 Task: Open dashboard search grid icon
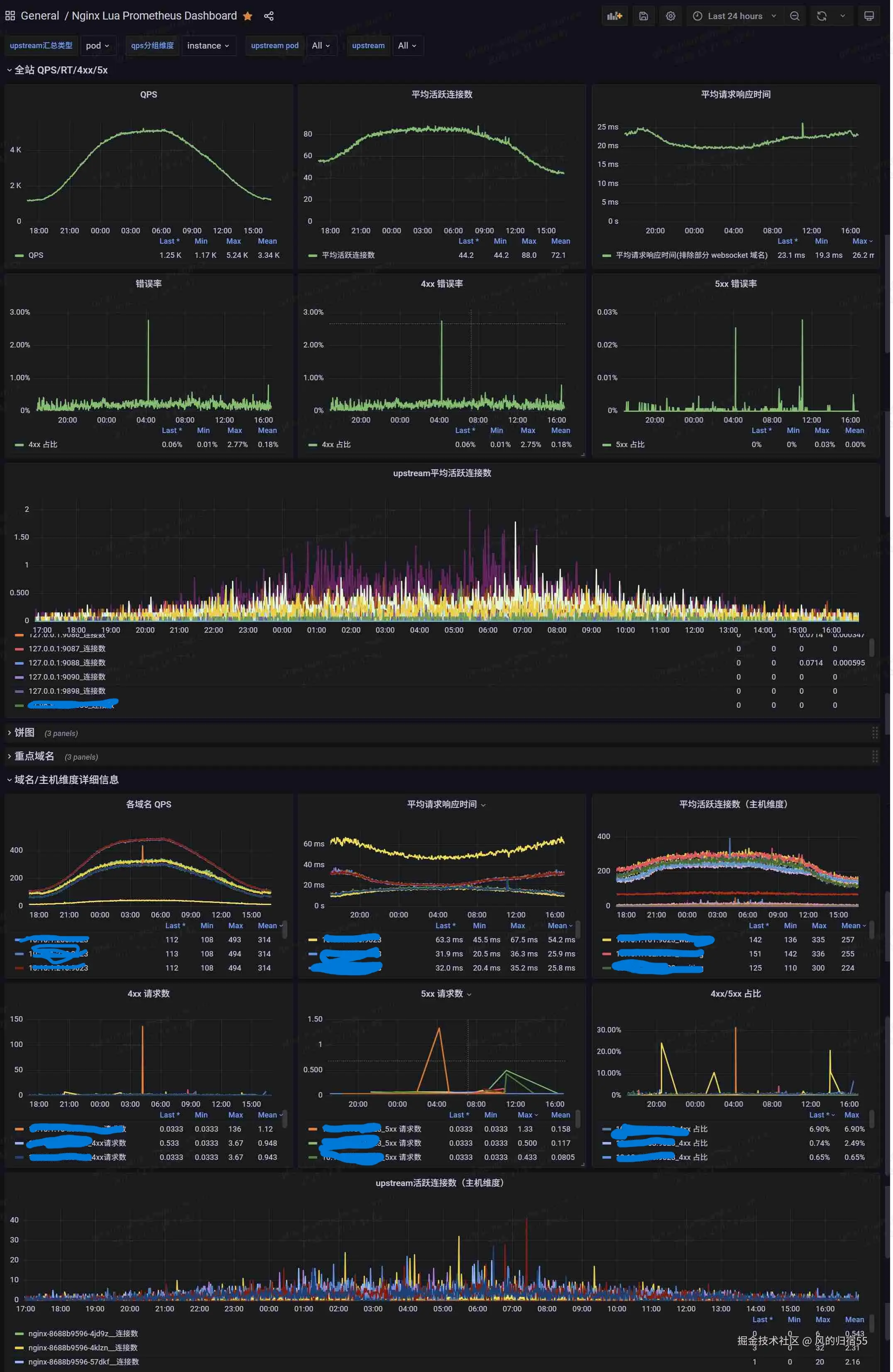click(10, 16)
